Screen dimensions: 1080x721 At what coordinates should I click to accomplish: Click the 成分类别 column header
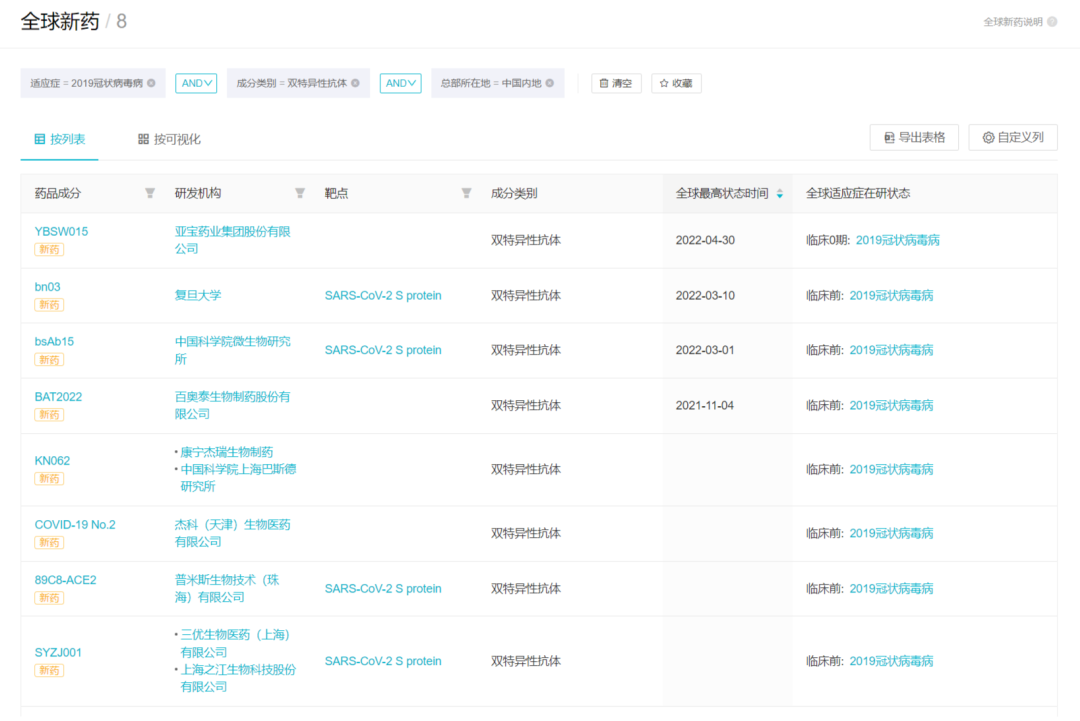pyautogui.click(x=514, y=194)
